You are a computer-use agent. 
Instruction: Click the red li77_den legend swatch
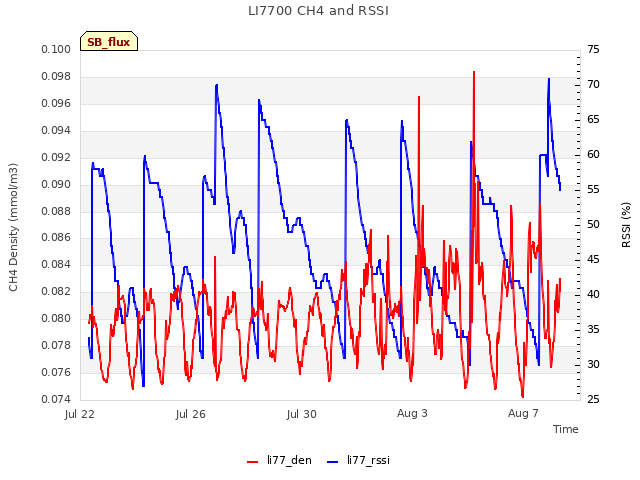[253, 462]
